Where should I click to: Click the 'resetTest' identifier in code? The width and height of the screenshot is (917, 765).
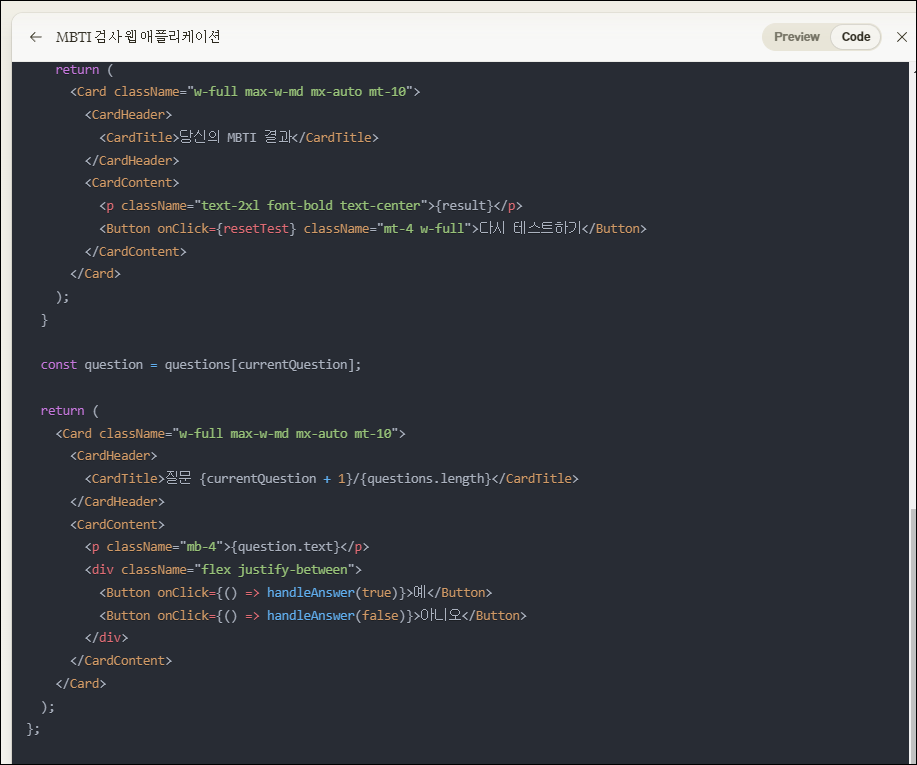click(x=256, y=229)
